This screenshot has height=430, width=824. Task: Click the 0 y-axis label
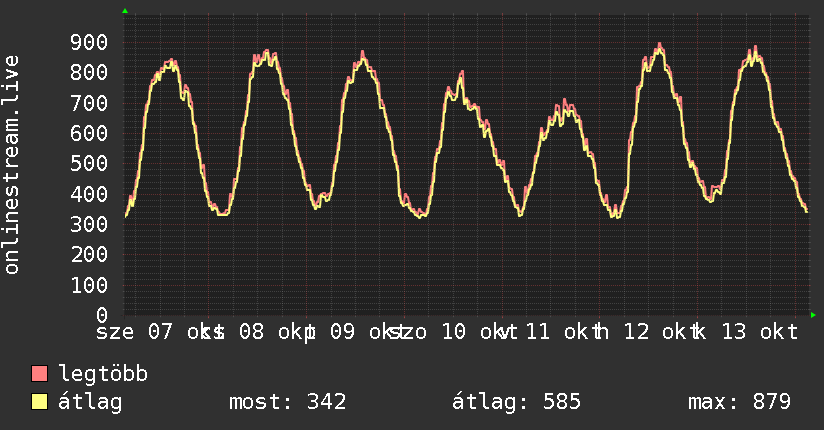click(102, 315)
